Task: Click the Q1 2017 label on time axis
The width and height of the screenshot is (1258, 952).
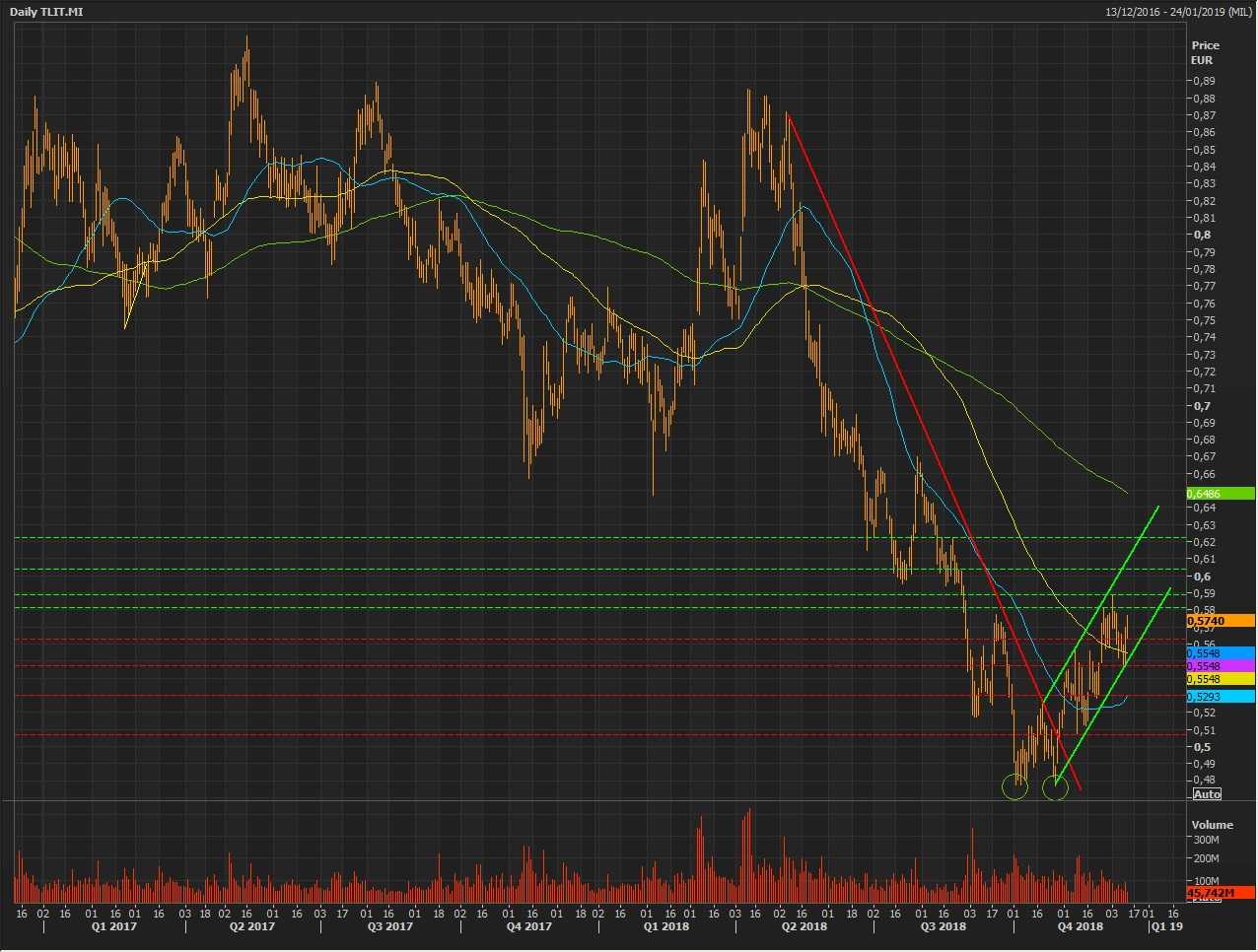Action: [114, 927]
